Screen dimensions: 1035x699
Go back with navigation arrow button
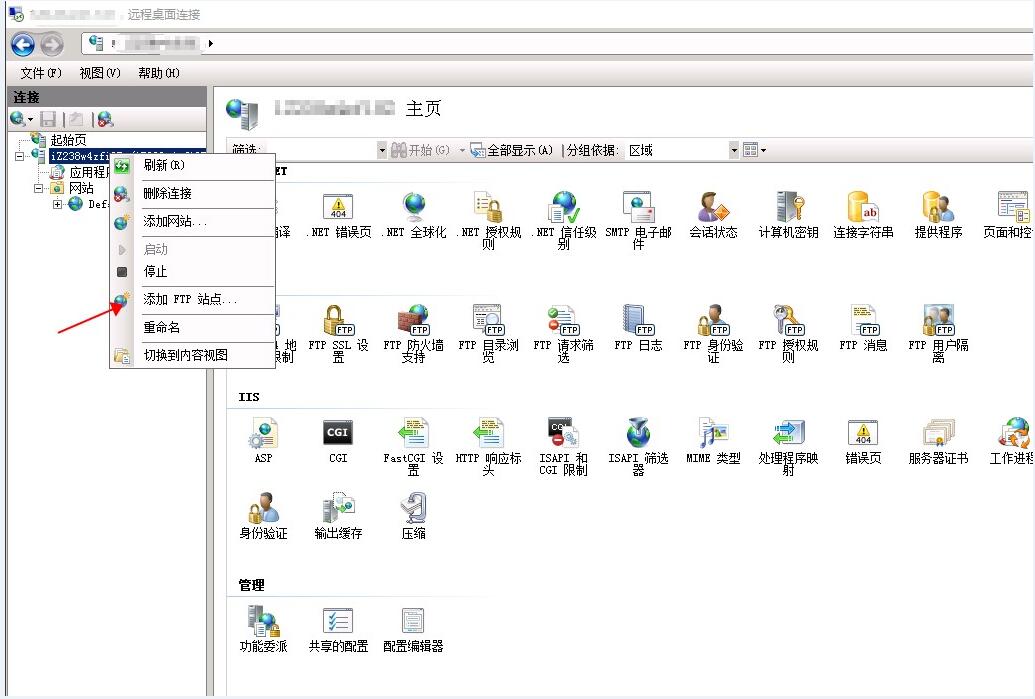(23, 44)
